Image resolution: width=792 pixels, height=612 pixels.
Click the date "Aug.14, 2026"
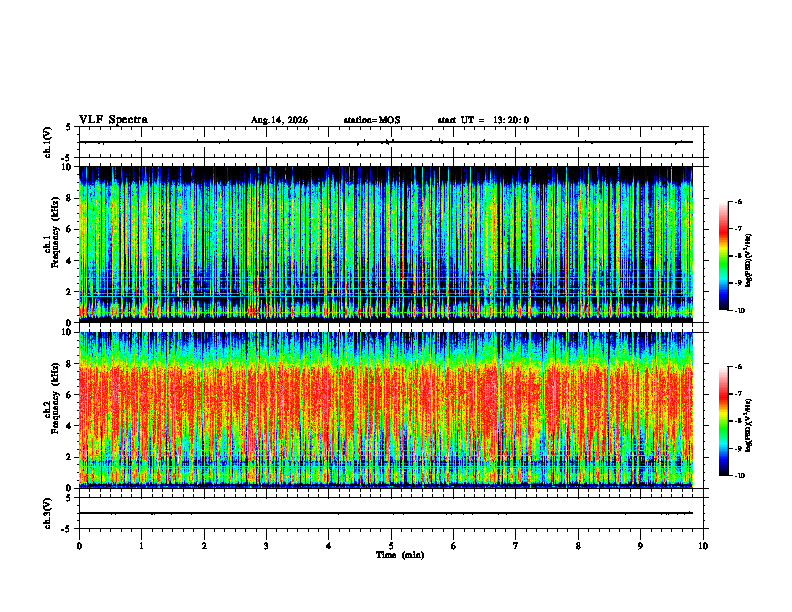point(279,120)
